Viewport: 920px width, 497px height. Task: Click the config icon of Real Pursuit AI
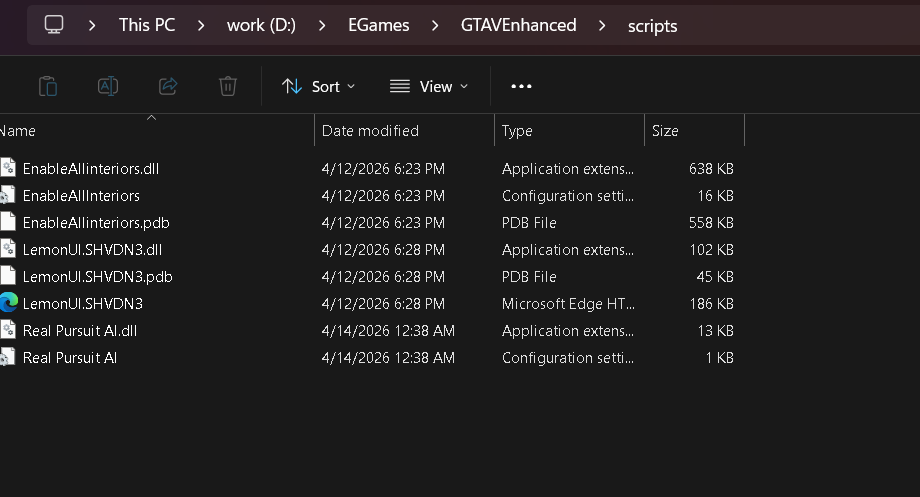8,357
